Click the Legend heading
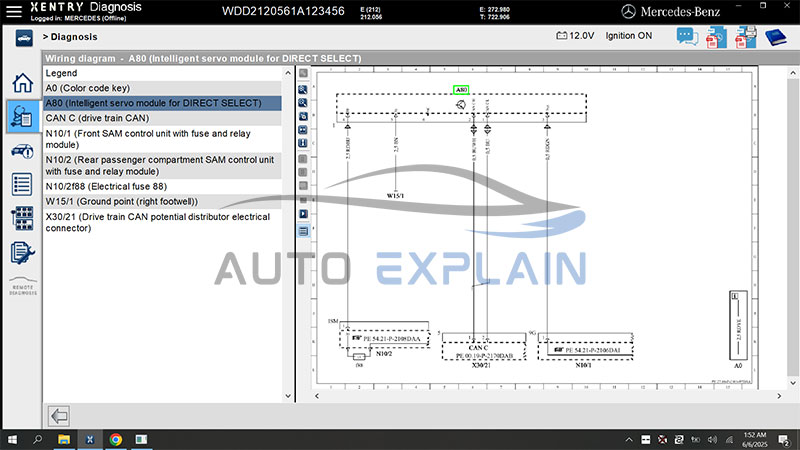The width and height of the screenshot is (800, 450). (61, 73)
